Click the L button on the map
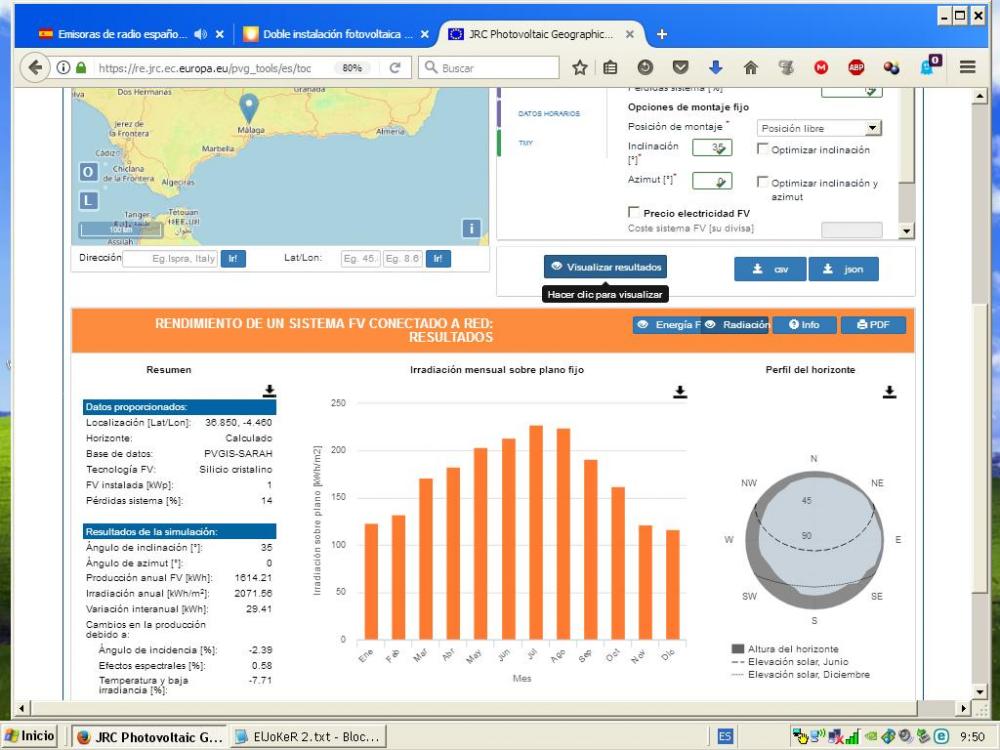Screen dimensions: 1000x750 (88, 201)
